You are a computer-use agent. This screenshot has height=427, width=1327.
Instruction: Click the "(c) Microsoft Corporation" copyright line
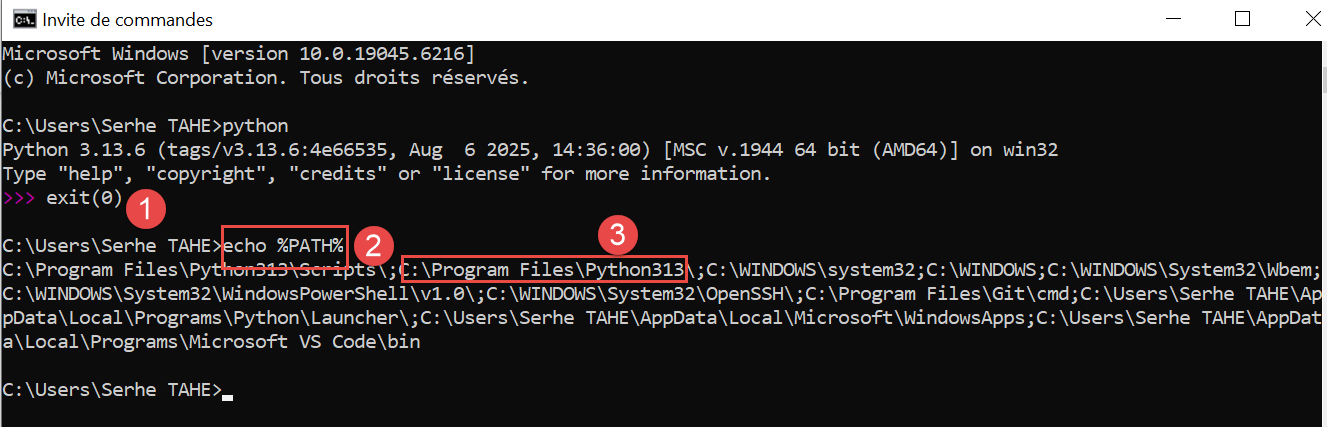[265, 77]
